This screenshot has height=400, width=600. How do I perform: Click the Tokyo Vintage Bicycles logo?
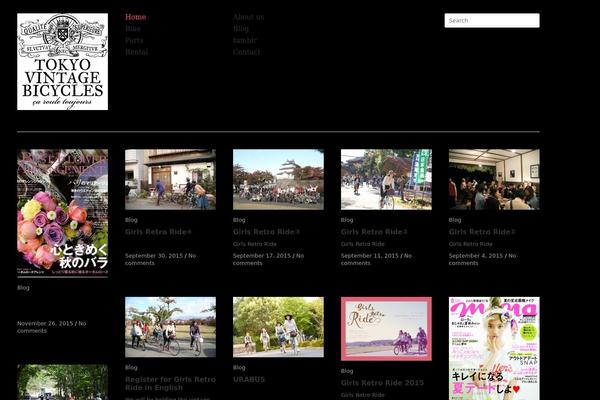click(x=62, y=62)
